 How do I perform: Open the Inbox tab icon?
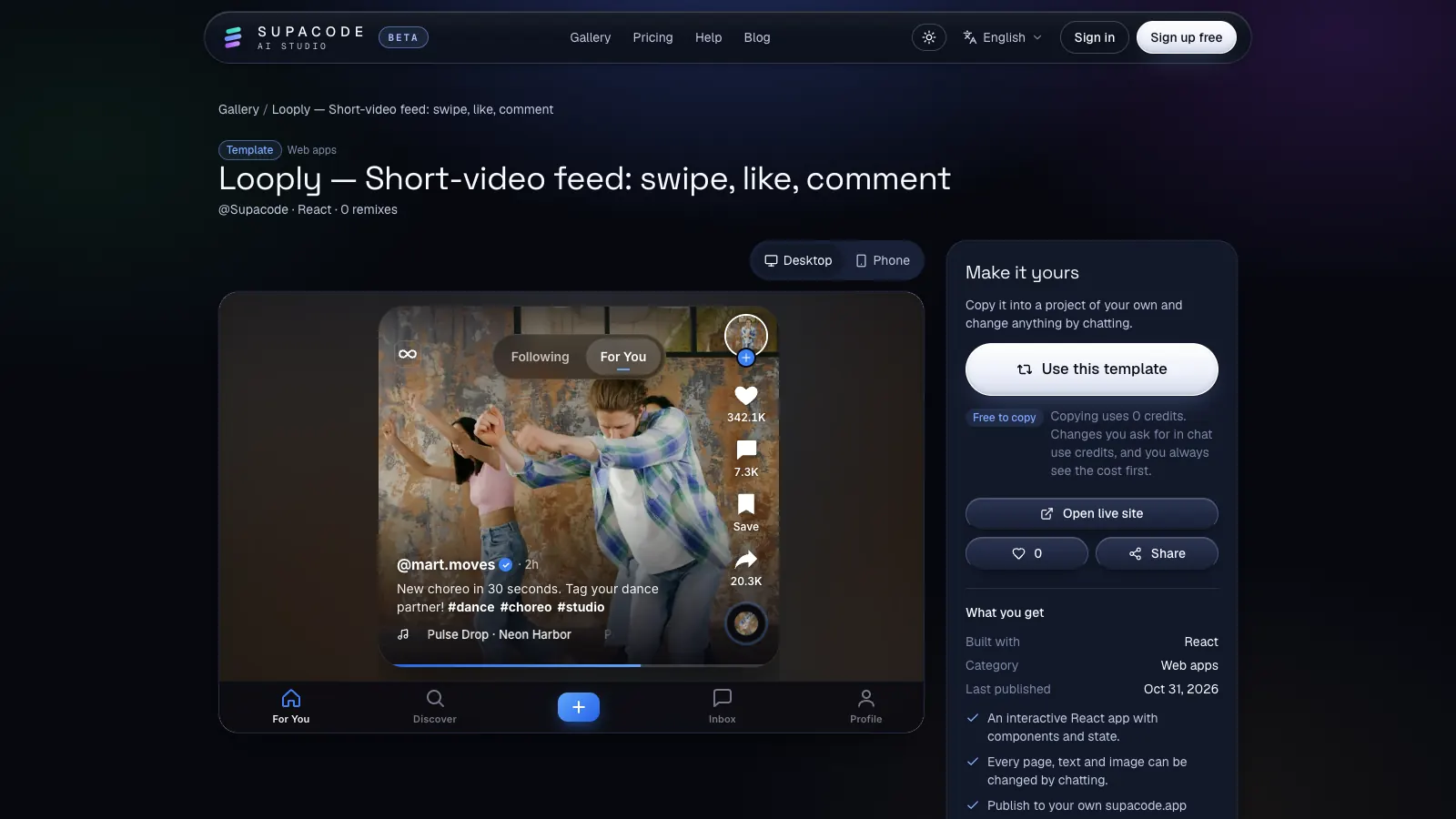[x=723, y=699]
